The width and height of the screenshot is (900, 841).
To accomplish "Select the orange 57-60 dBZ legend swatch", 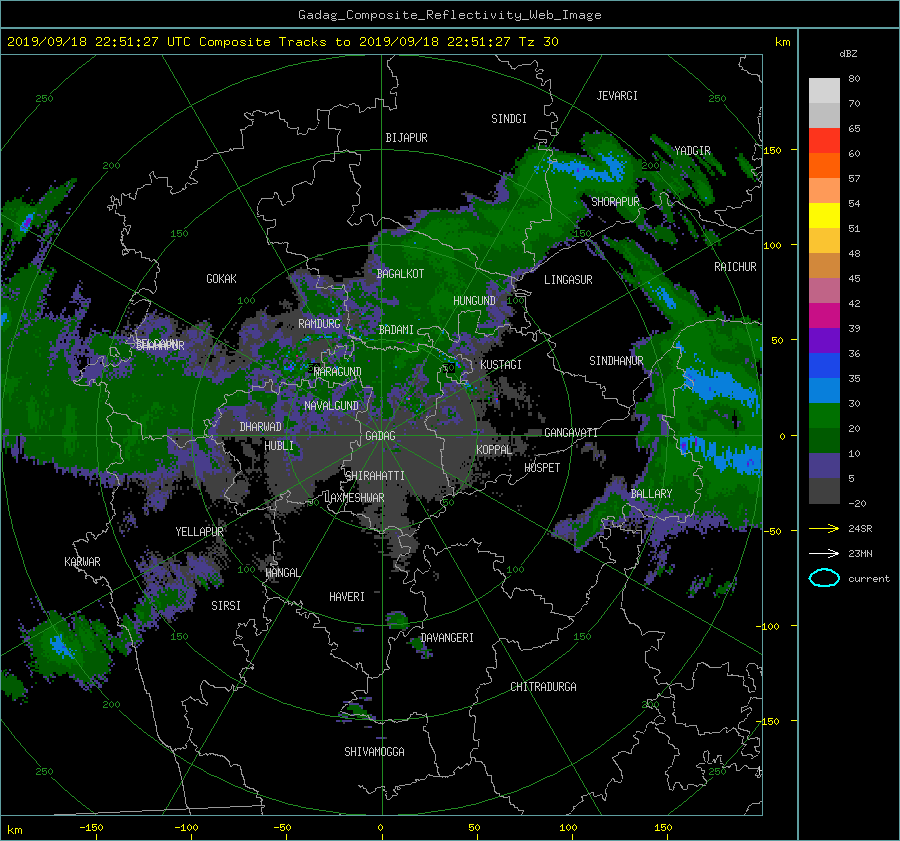I will point(824,165).
